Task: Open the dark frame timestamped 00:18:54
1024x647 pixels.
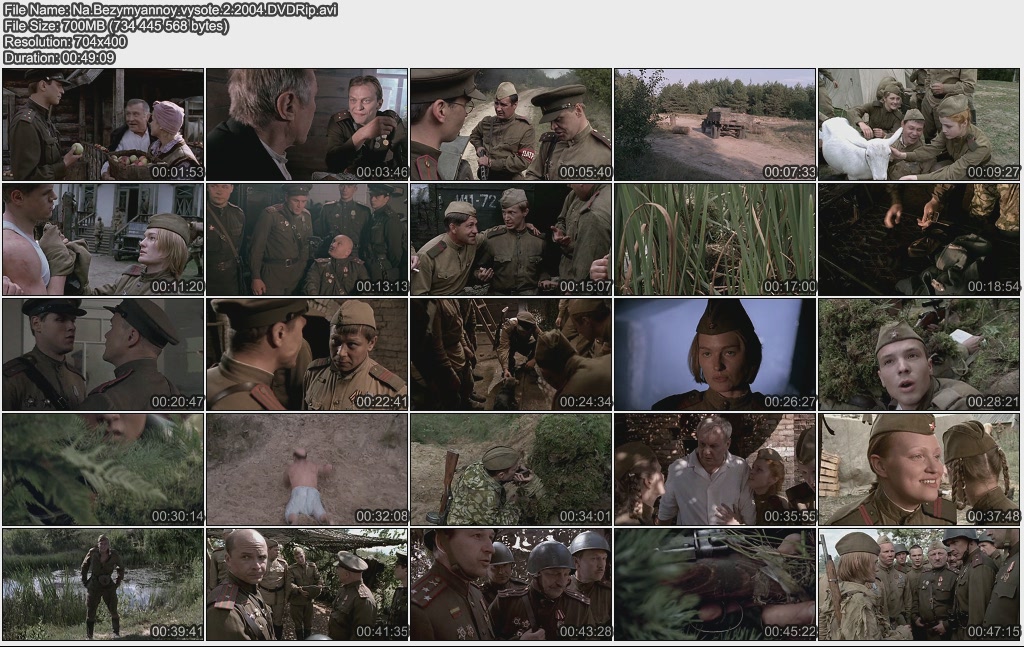Action: [x=919, y=239]
